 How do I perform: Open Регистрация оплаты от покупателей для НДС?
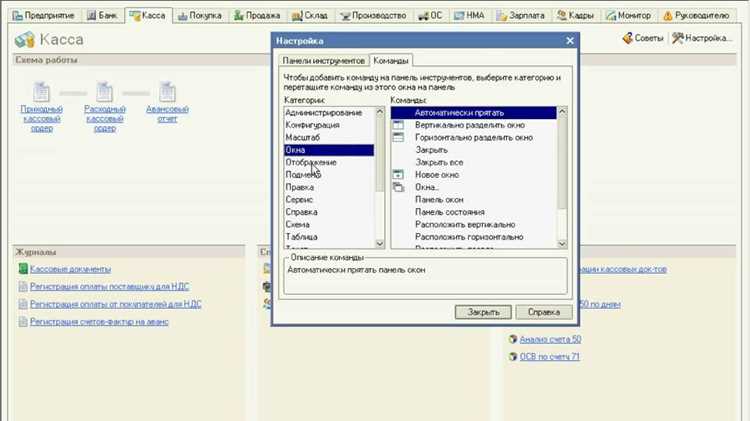coord(116,304)
